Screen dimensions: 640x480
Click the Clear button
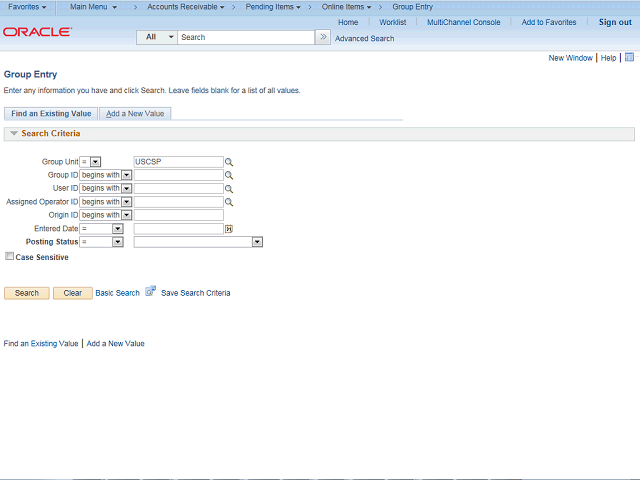(73, 293)
